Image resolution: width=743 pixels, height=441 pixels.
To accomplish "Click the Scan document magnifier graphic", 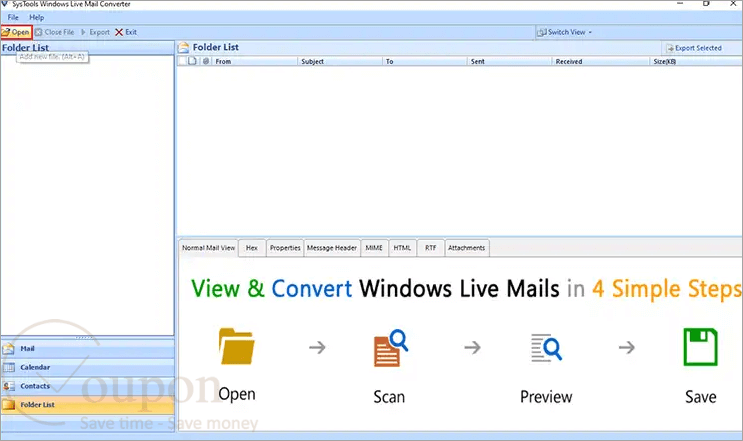I will pyautogui.click(x=390, y=348).
